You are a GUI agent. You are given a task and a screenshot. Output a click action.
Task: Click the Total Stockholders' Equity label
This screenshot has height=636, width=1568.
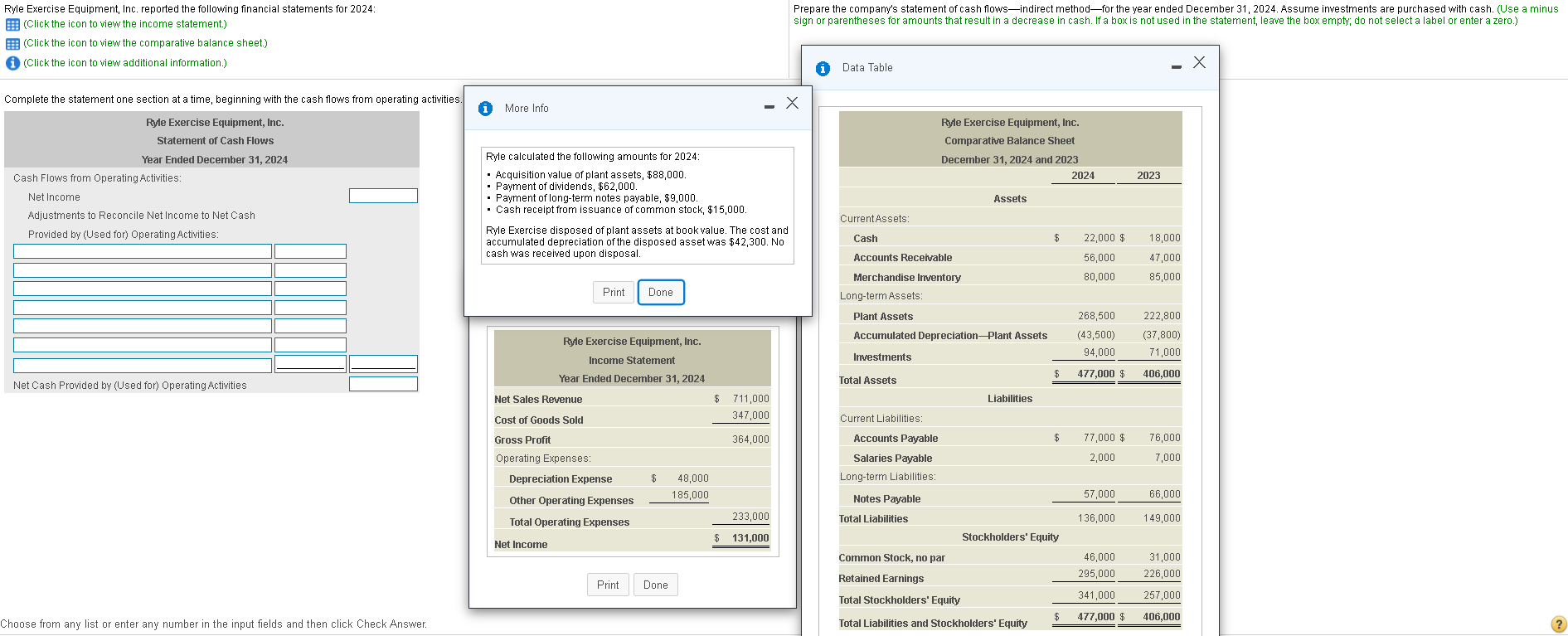point(900,600)
